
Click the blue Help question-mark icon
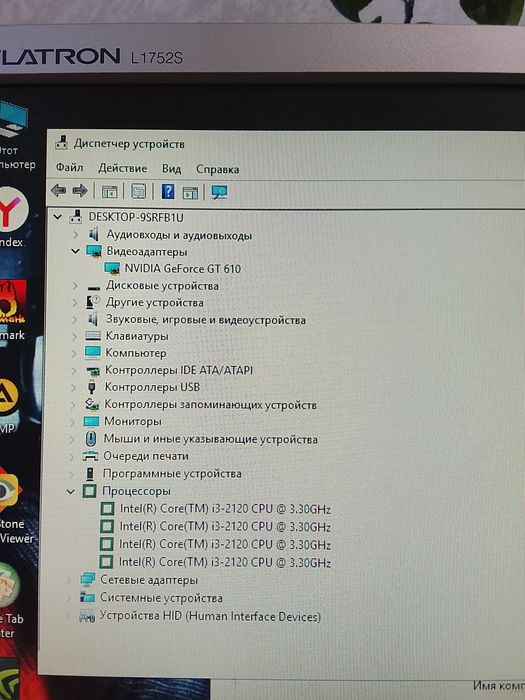tap(168, 192)
